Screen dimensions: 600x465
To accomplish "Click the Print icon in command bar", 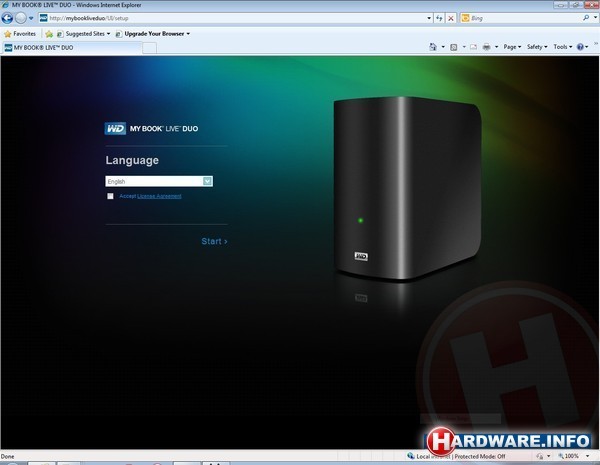I will pyautogui.click(x=487, y=47).
